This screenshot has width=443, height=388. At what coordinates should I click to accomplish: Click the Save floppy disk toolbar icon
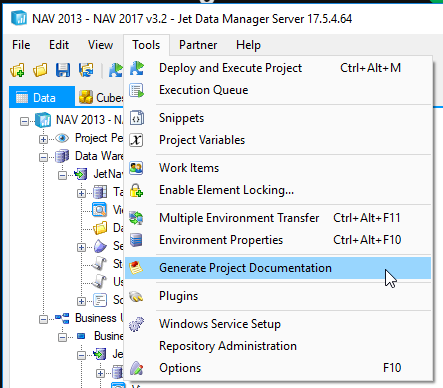coord(63,70)
